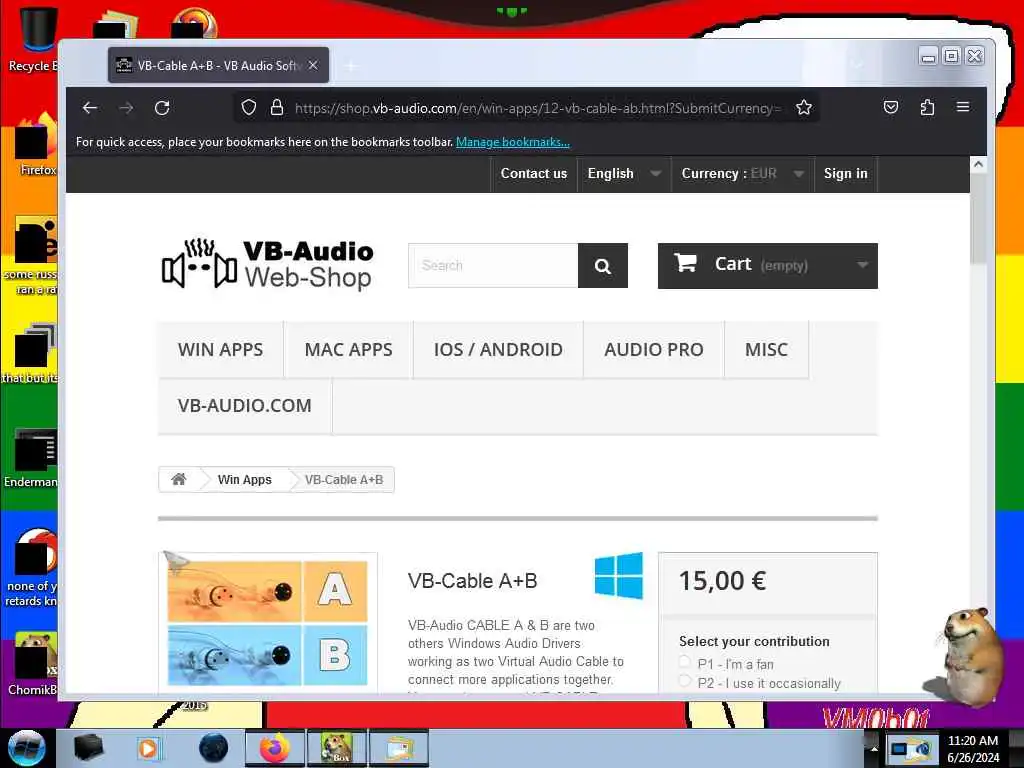Open the media player taskbar icon
Image resolution: width=1024 pixels, height=768 pixels.
[x=148, y=748]
